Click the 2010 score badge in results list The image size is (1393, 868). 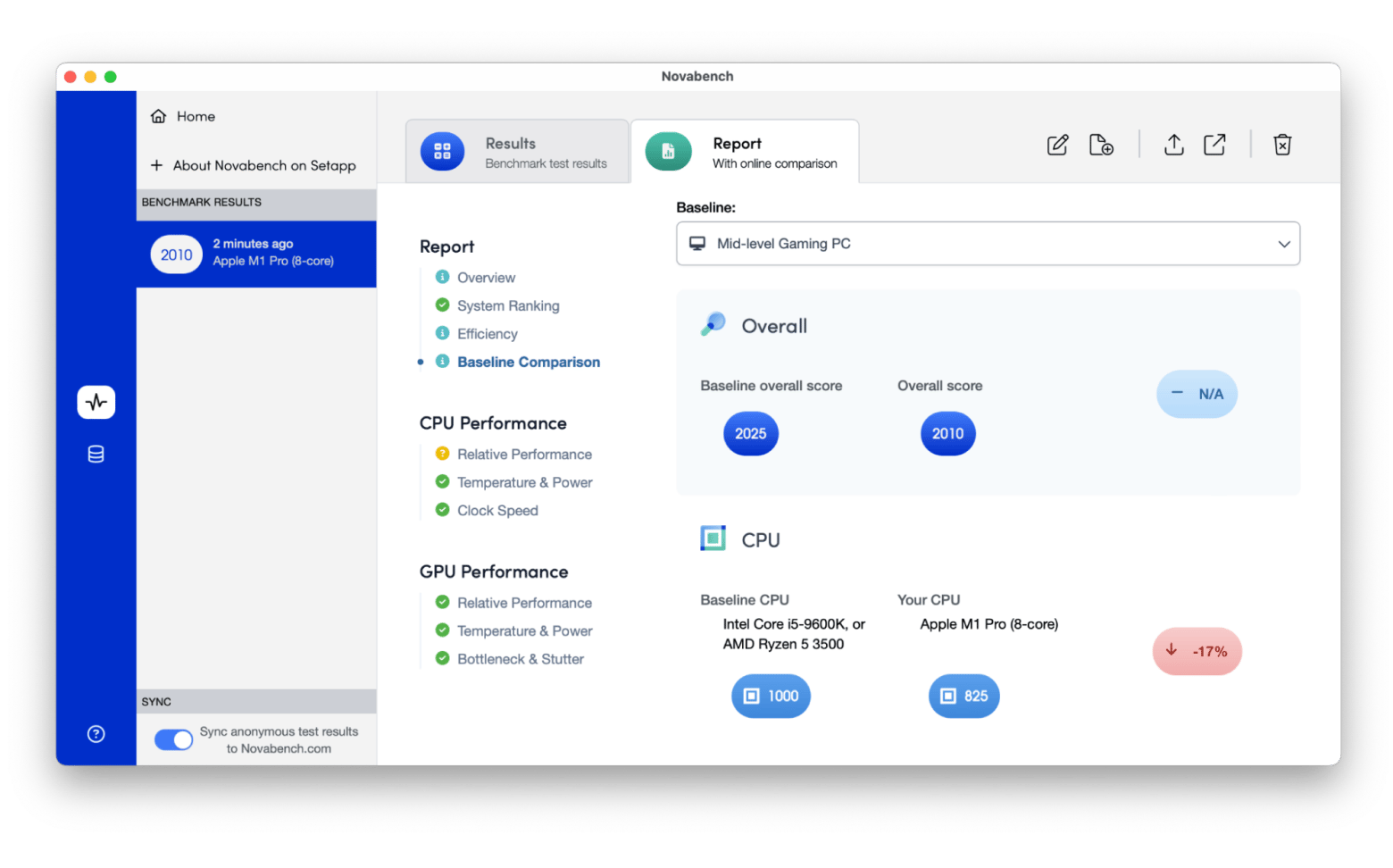pyautogui.click(x=176, y=255)
